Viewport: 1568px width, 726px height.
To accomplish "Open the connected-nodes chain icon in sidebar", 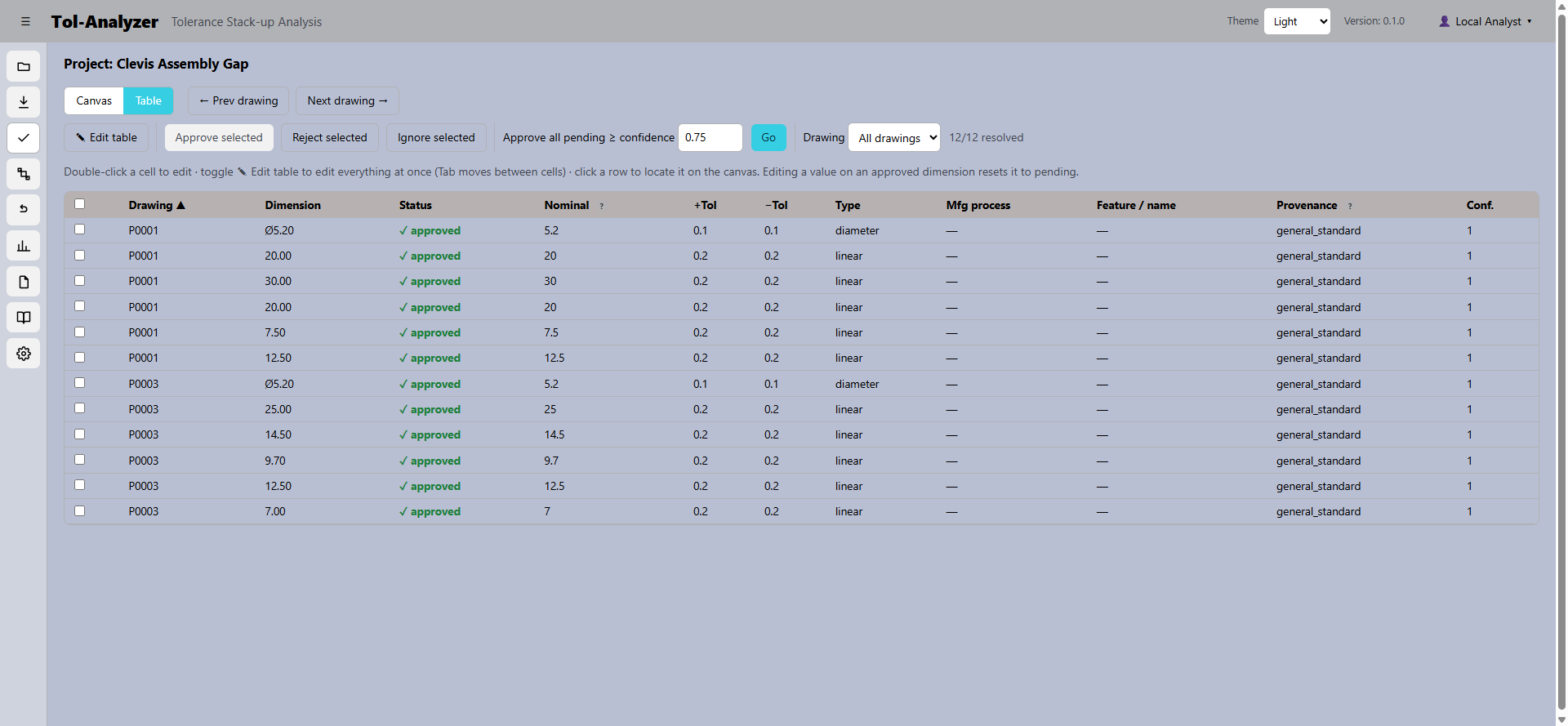I will pyautogui.click(x=24, y=174).
